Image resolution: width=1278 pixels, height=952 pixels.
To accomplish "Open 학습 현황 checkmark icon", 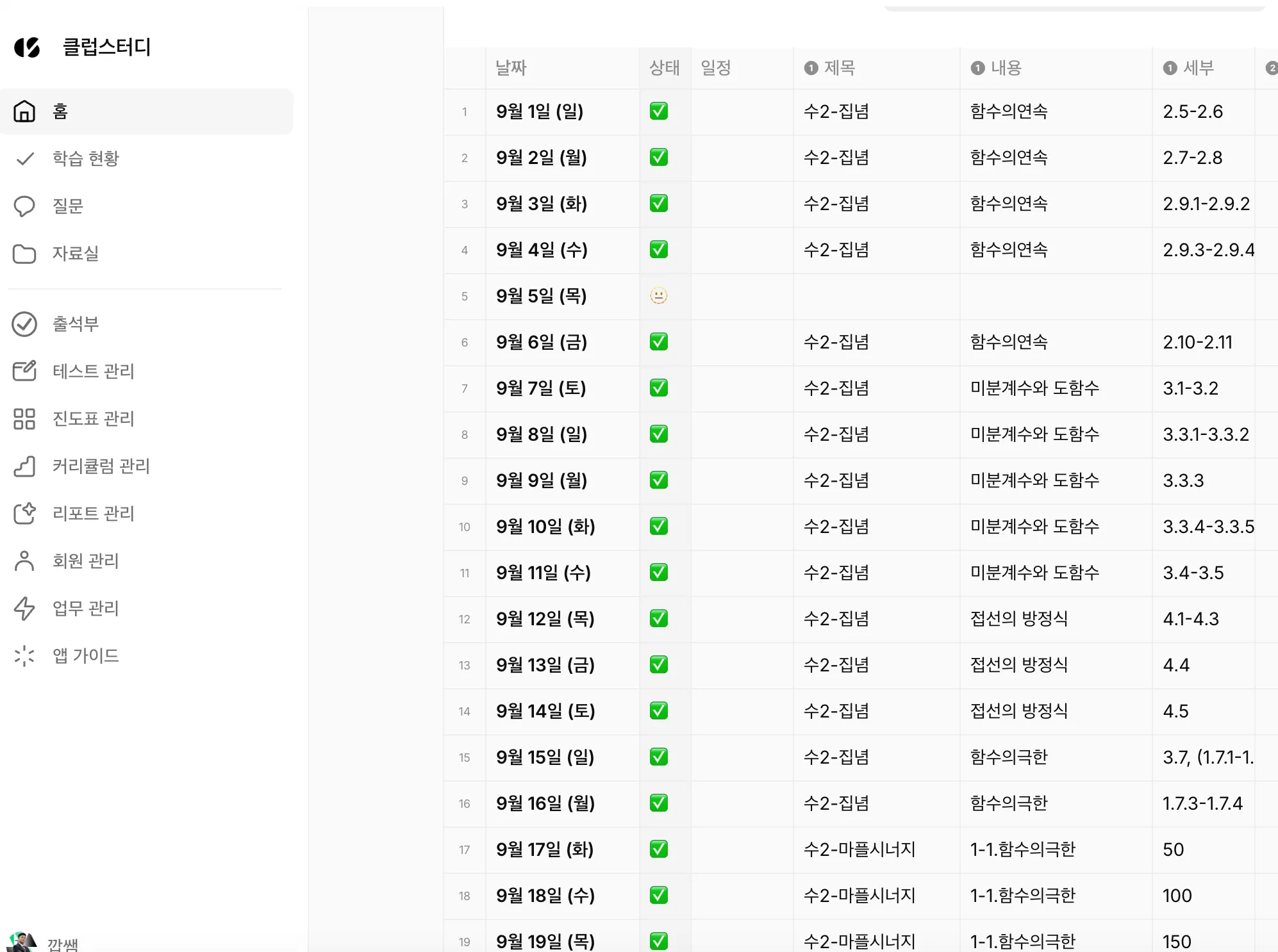I will (x=25, y=159).
